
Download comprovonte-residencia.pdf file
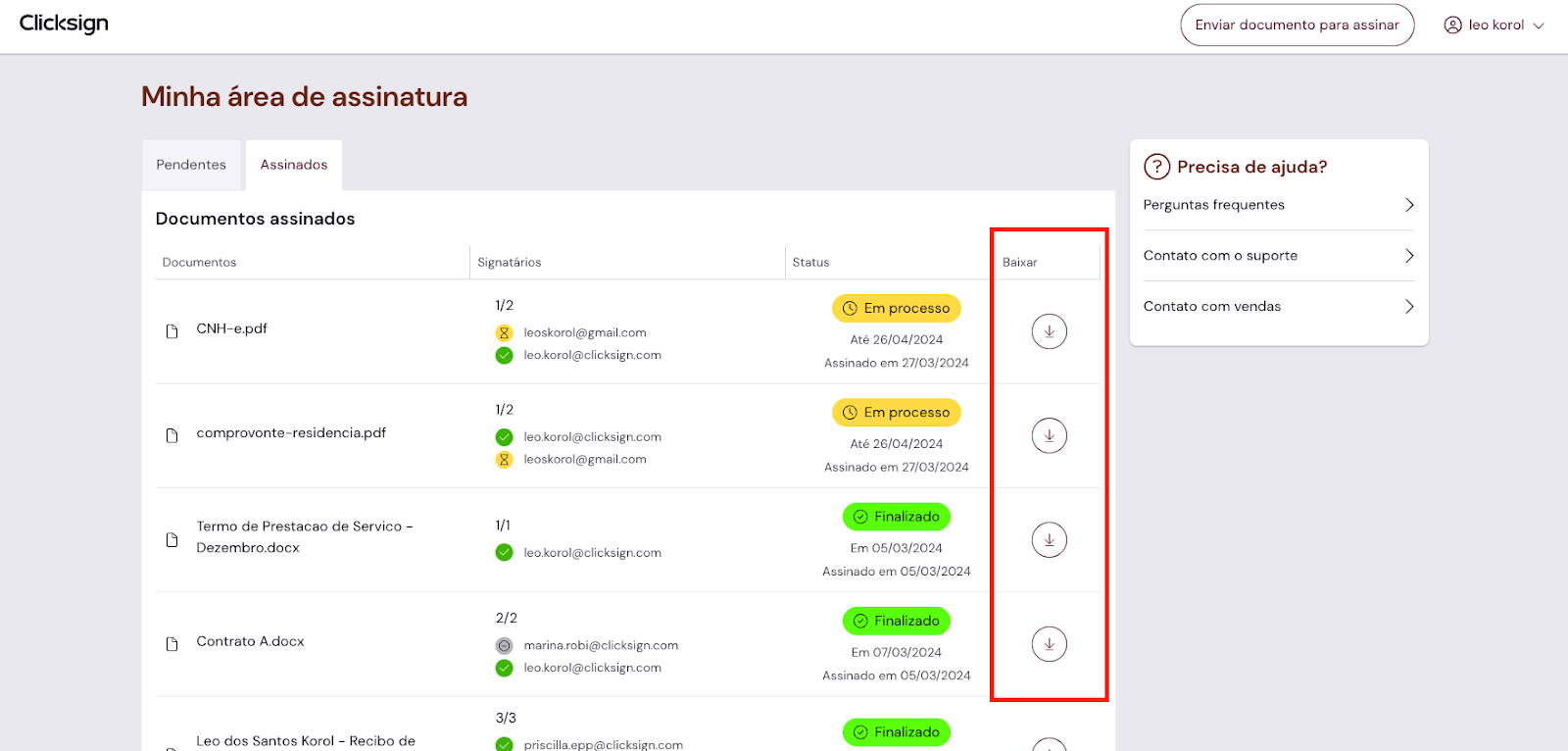[x=1049, y=435]
